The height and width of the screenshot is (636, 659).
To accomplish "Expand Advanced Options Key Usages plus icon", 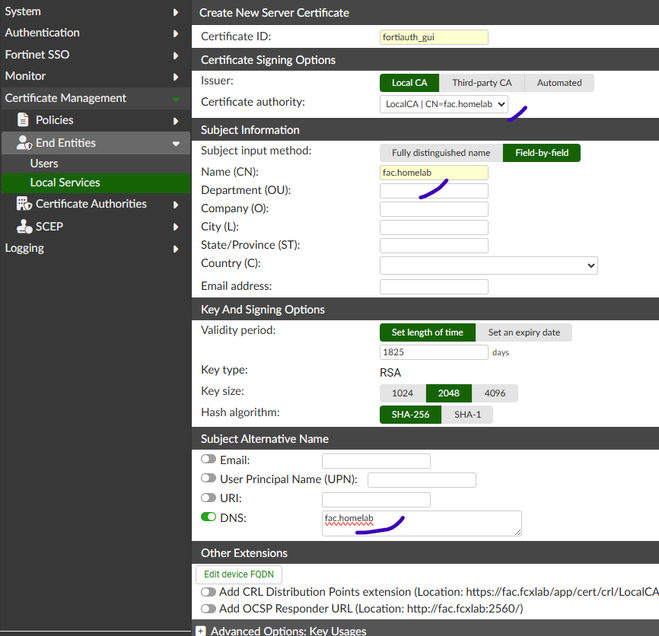I will (201, 631).
